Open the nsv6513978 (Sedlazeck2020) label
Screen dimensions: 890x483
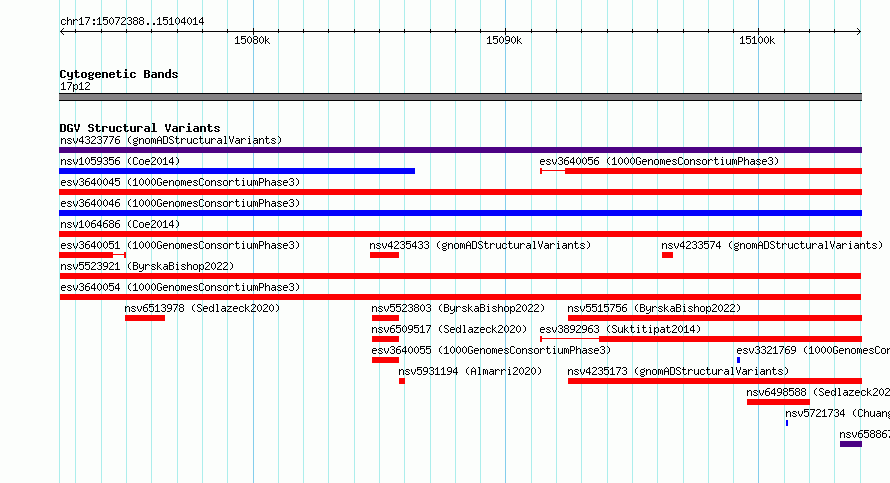(202, 308)
